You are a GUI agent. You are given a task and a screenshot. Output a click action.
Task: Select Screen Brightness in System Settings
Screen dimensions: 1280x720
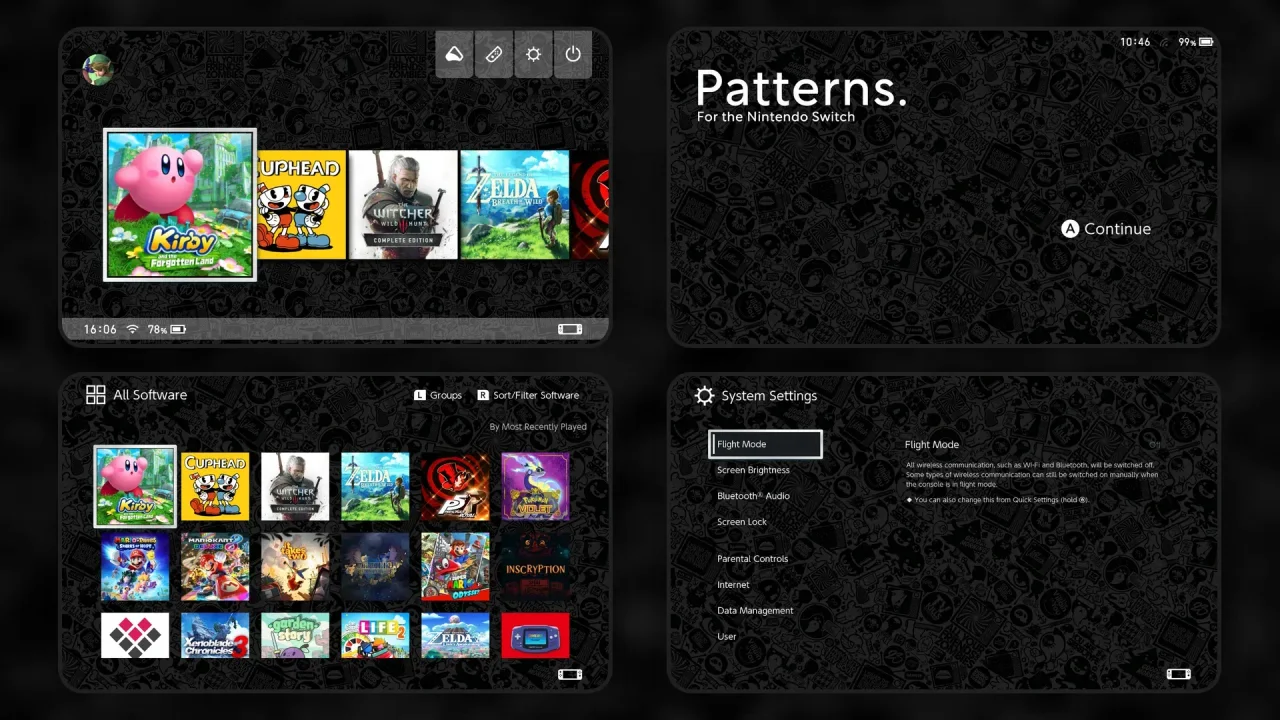coord(753,470)
